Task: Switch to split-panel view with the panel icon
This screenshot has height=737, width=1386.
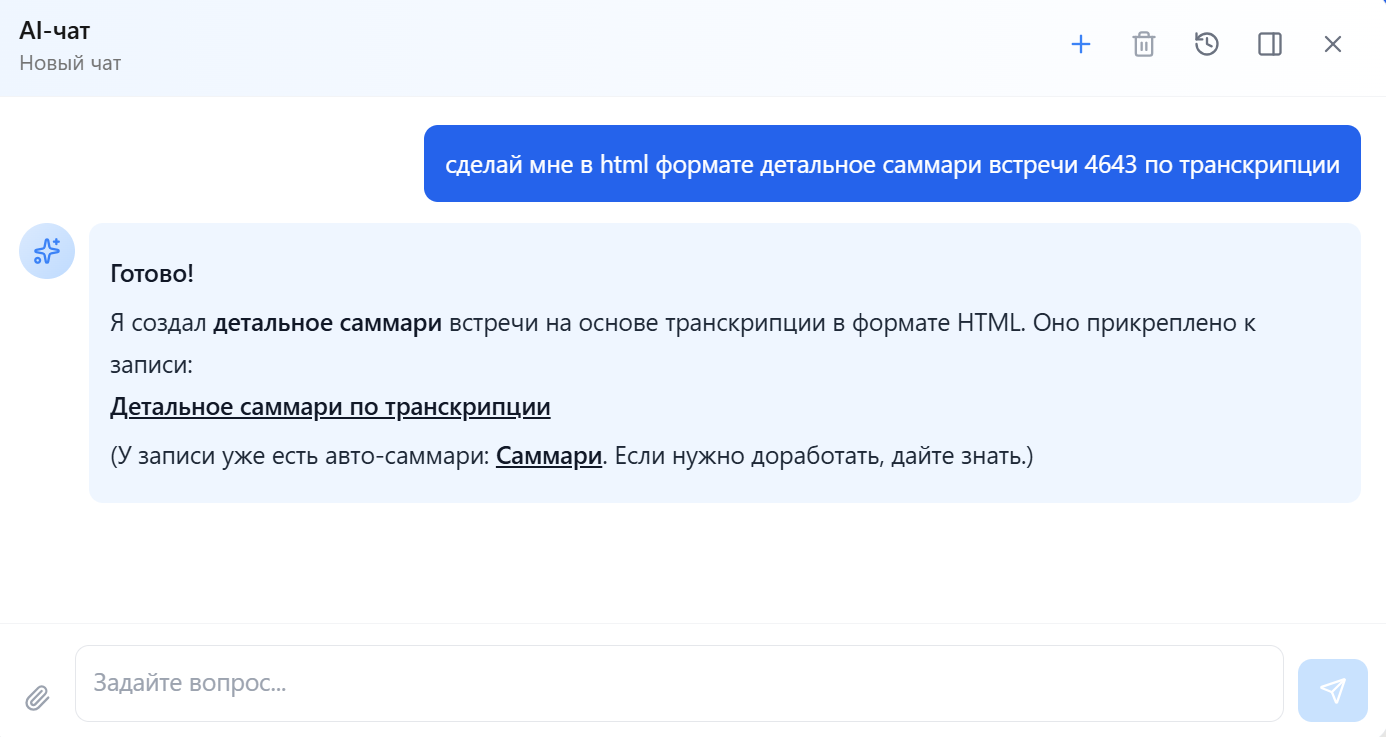Action: click(1269, 44)
